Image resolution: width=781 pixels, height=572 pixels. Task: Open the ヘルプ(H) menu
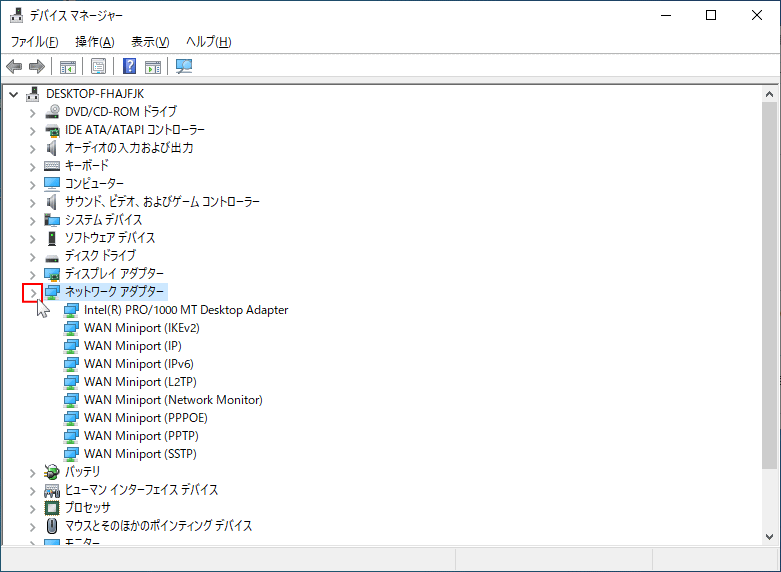pyautogui.click(x=209, y=42)
